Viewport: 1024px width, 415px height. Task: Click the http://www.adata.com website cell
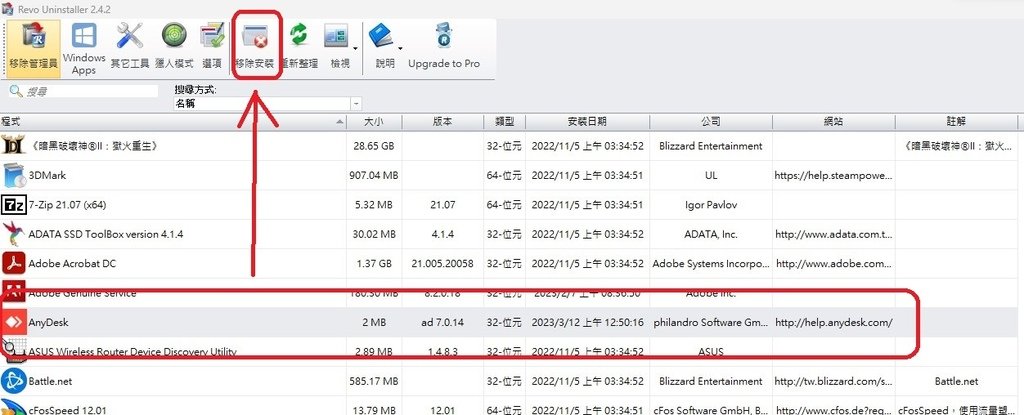tap(833, 234)
